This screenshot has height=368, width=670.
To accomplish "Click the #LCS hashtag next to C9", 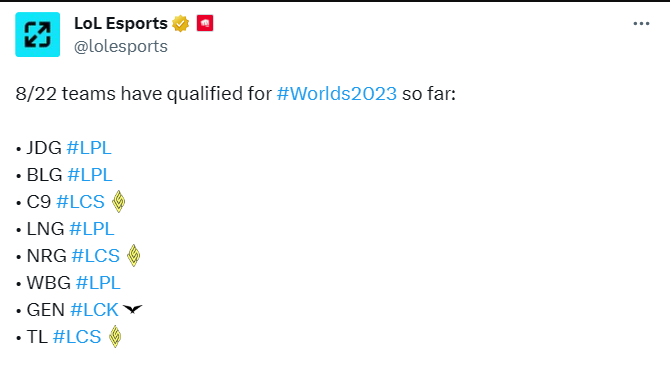I will (80, 202).
